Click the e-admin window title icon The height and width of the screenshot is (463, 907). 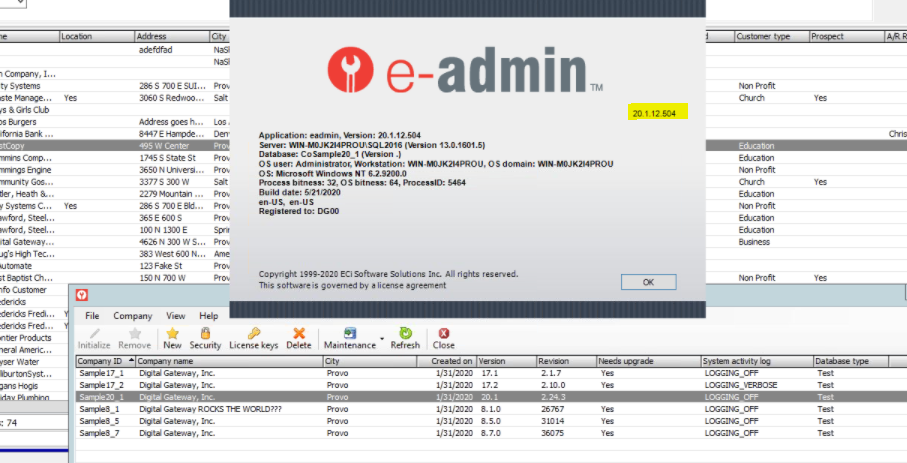(x=82, y=295)
